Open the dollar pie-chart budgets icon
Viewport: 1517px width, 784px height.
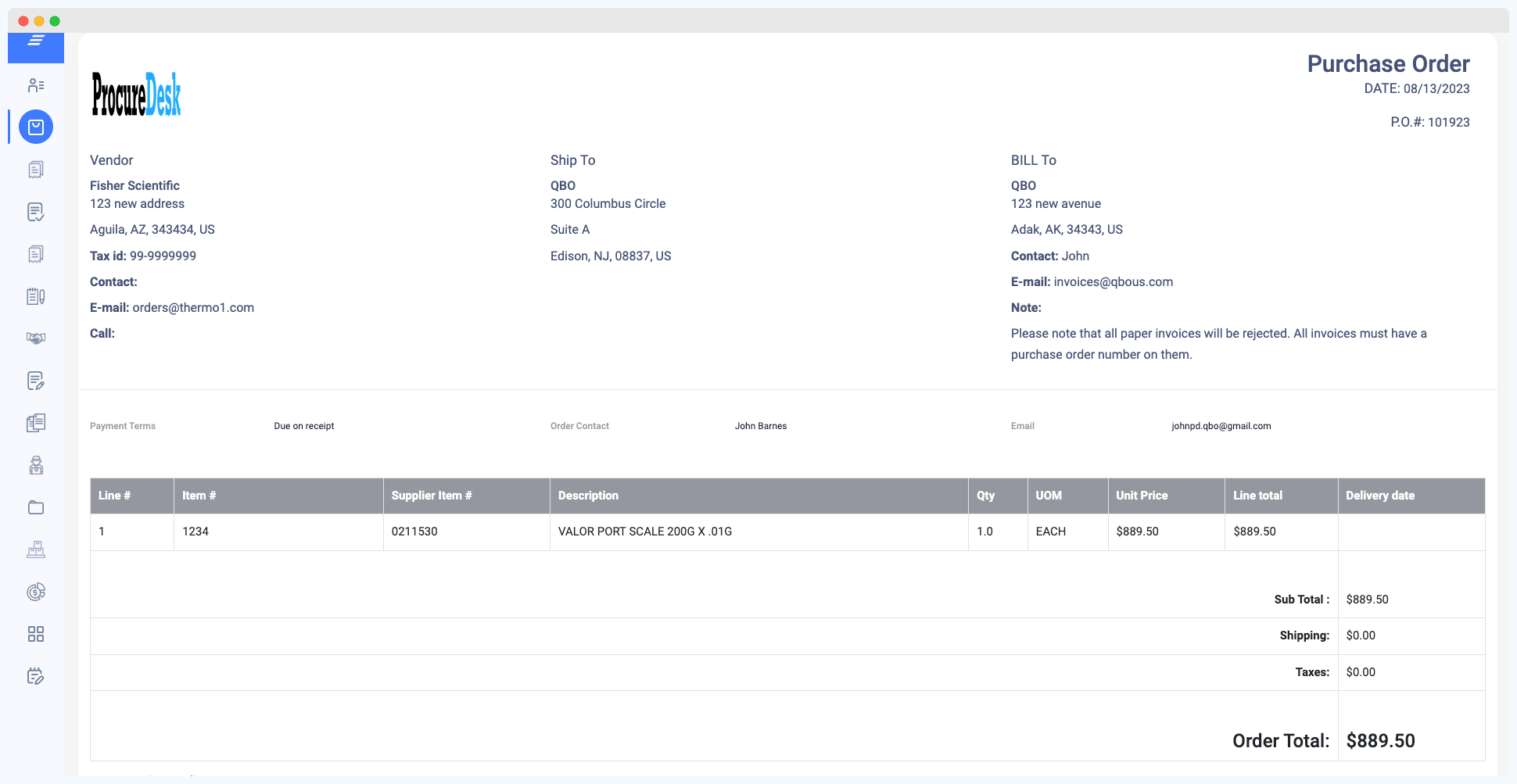(36, 592)
